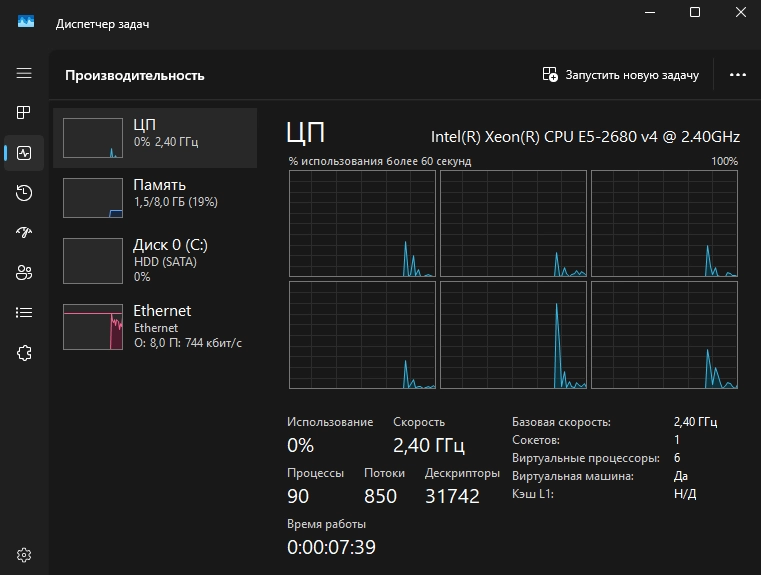Open the Users page icon
761x575 pixels.
pyautogui.click(x=24, y=272)
